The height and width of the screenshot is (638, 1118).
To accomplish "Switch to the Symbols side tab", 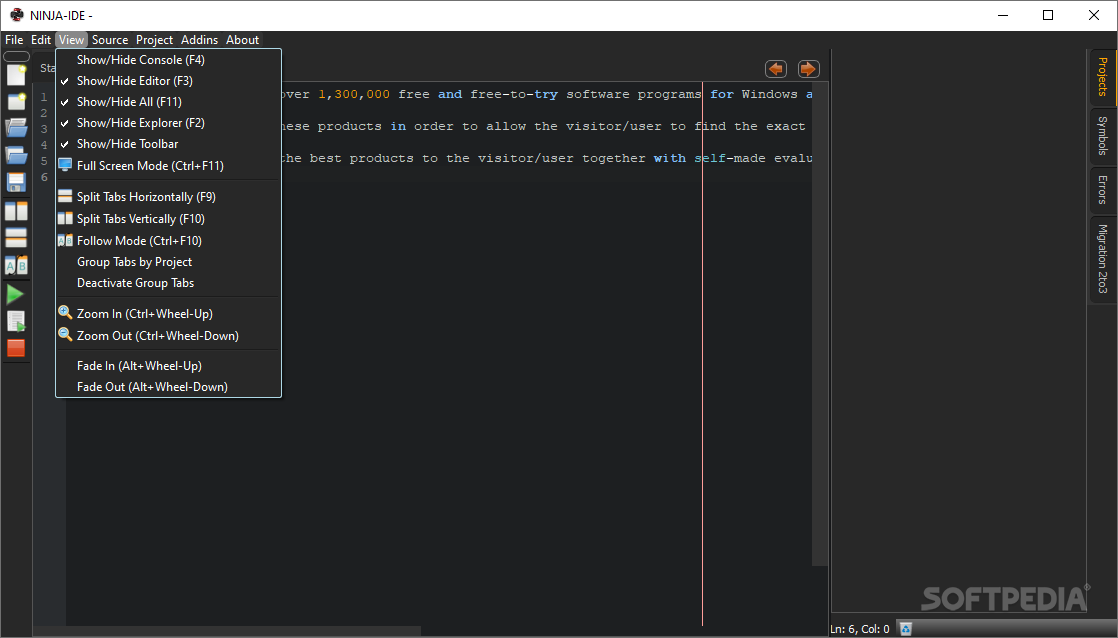I will tap(1102, 135).
